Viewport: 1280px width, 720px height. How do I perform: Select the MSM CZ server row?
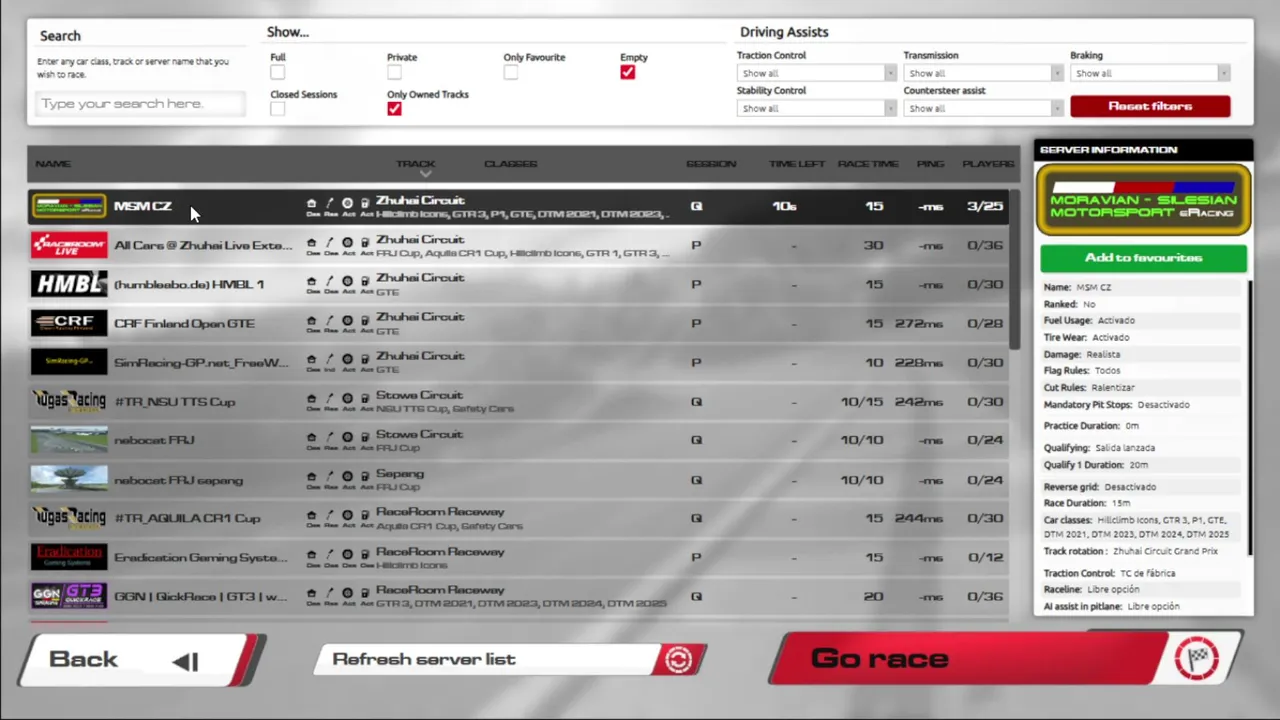click(518, 206)
